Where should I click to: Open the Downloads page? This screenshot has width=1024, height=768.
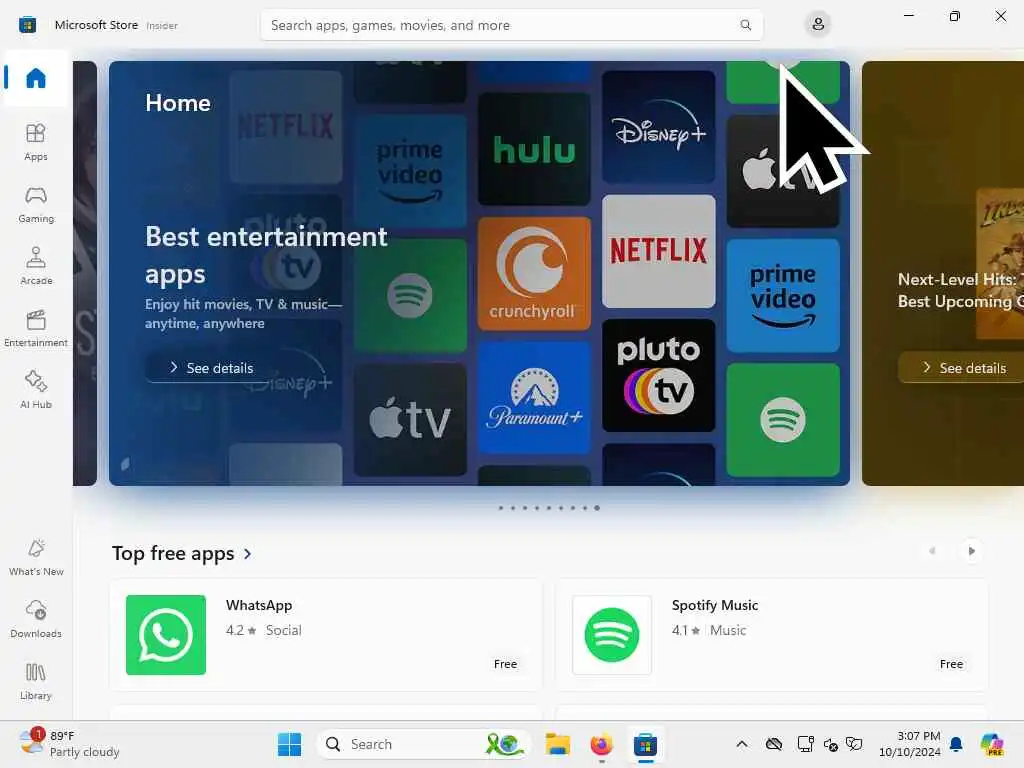pyautogui.click(x=36, y=620)
